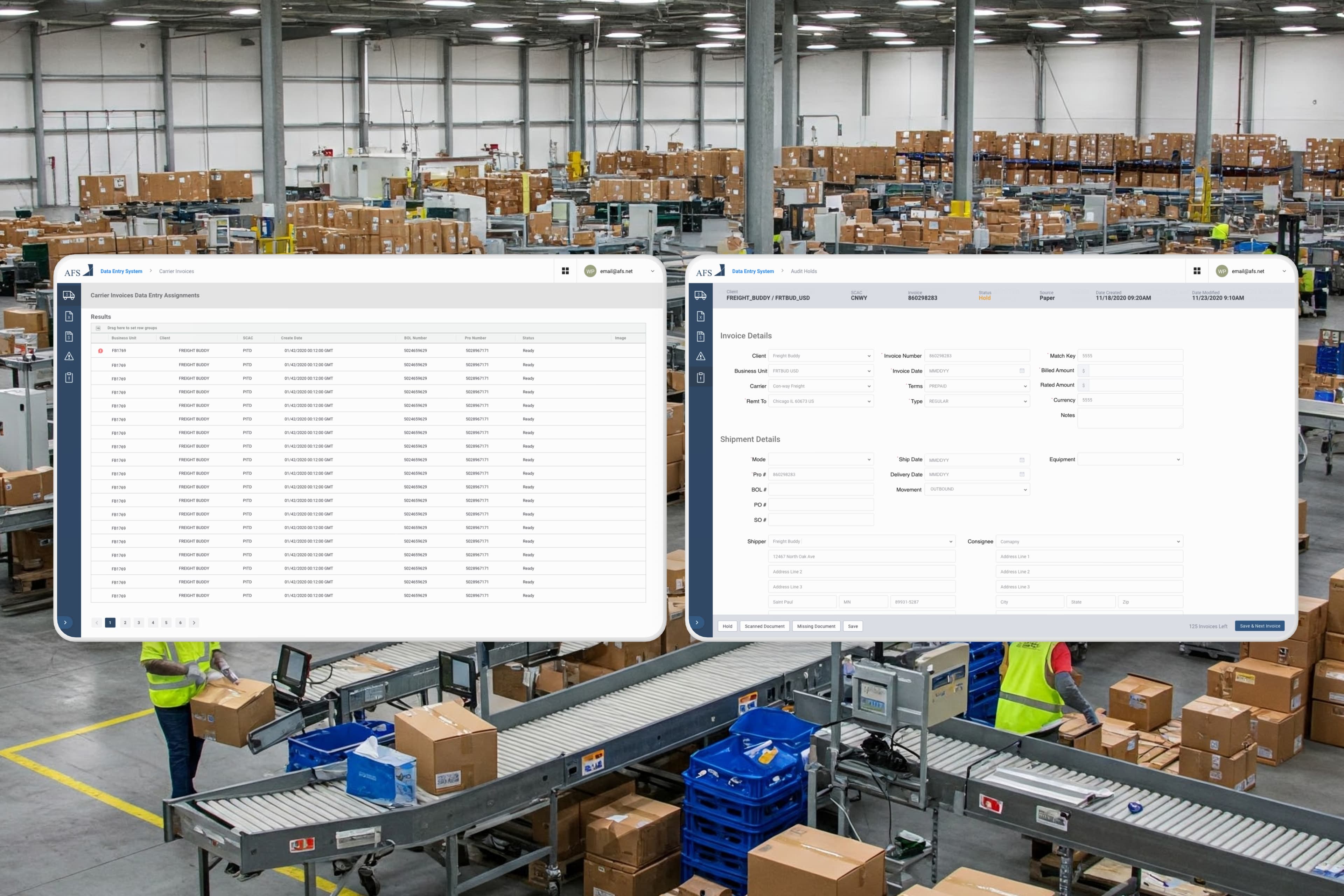This screenshot has width=1344, height=896.
Task: Expand sidebar arrow in Carrier Invoices window
Action: click(65, 622)
